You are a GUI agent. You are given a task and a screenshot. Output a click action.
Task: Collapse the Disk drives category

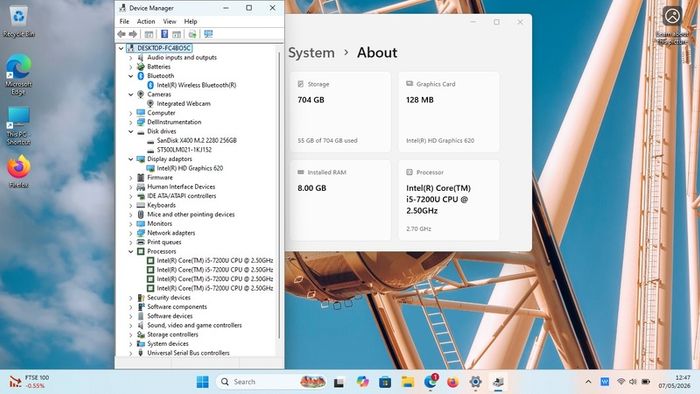tap(131, 132)
